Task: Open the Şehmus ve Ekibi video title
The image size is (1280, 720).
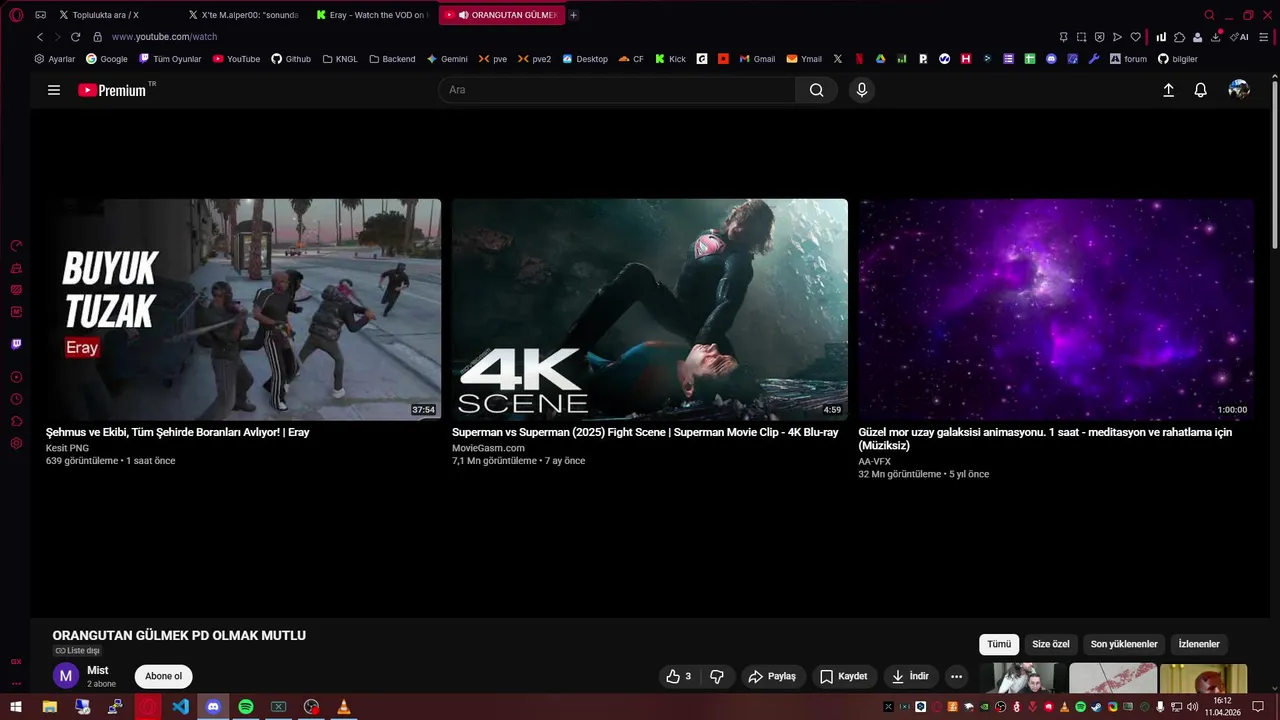Action: (178, 433)
